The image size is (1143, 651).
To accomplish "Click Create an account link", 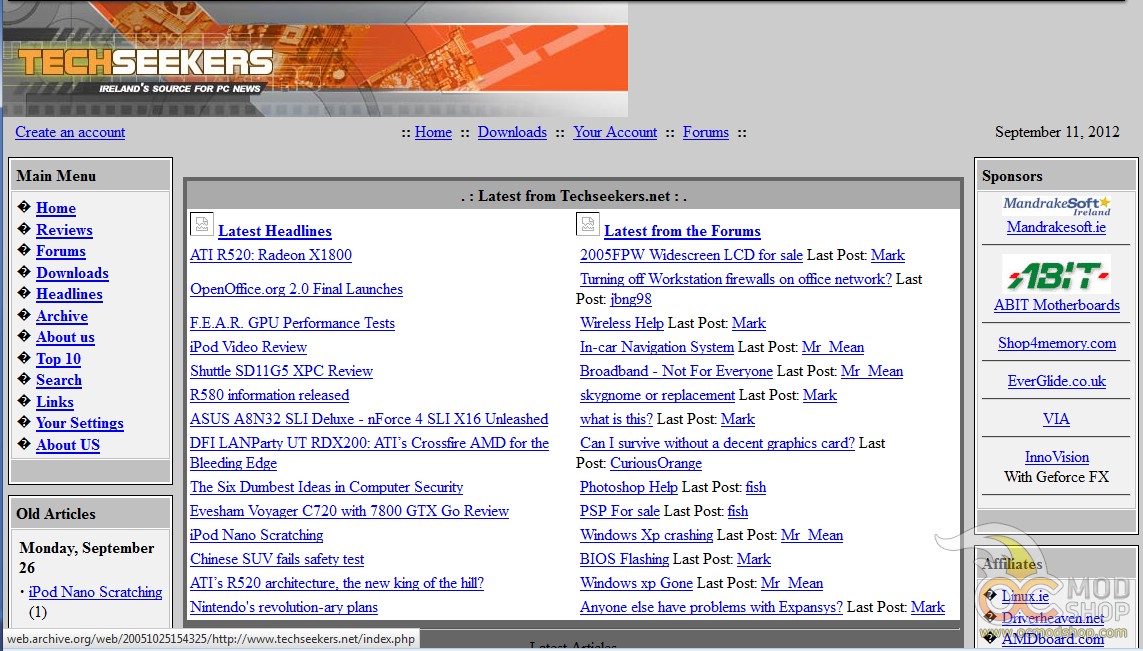I will click(x=70, y=132).
